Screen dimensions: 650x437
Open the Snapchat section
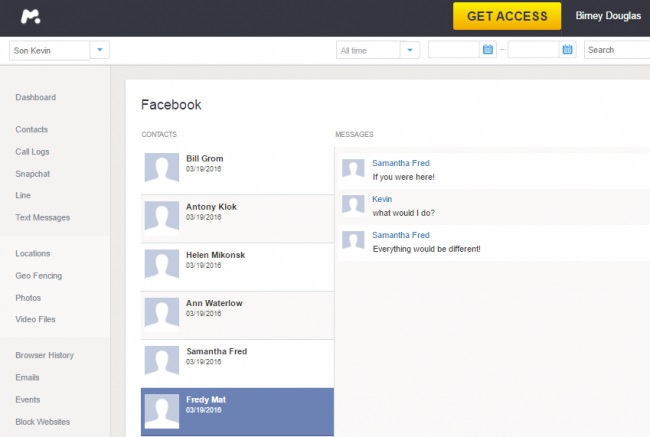33,174
